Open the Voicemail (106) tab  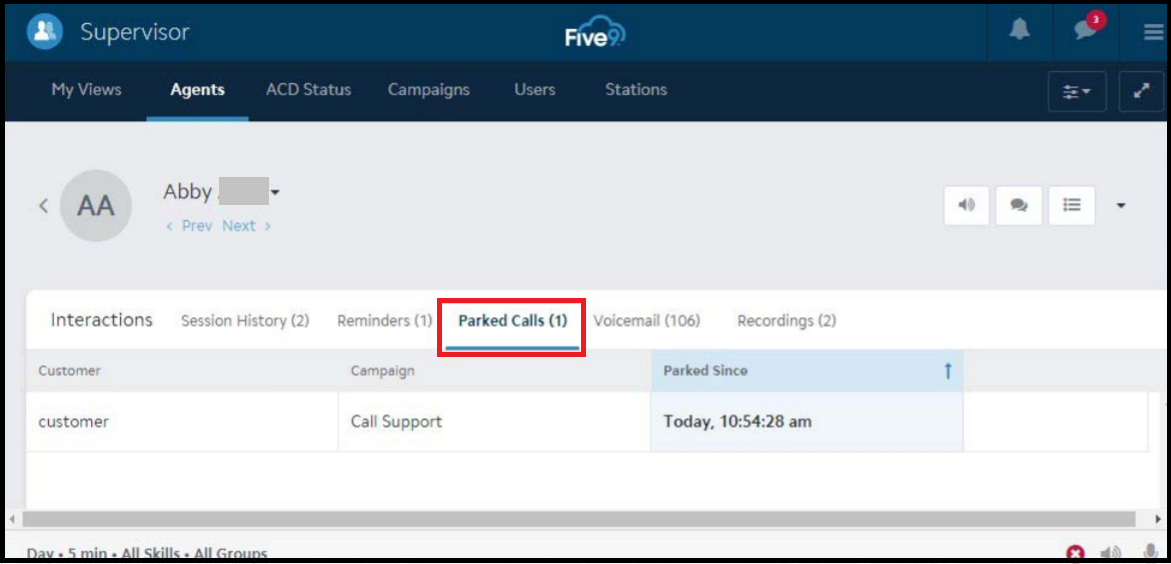click(x=647, y=320)
